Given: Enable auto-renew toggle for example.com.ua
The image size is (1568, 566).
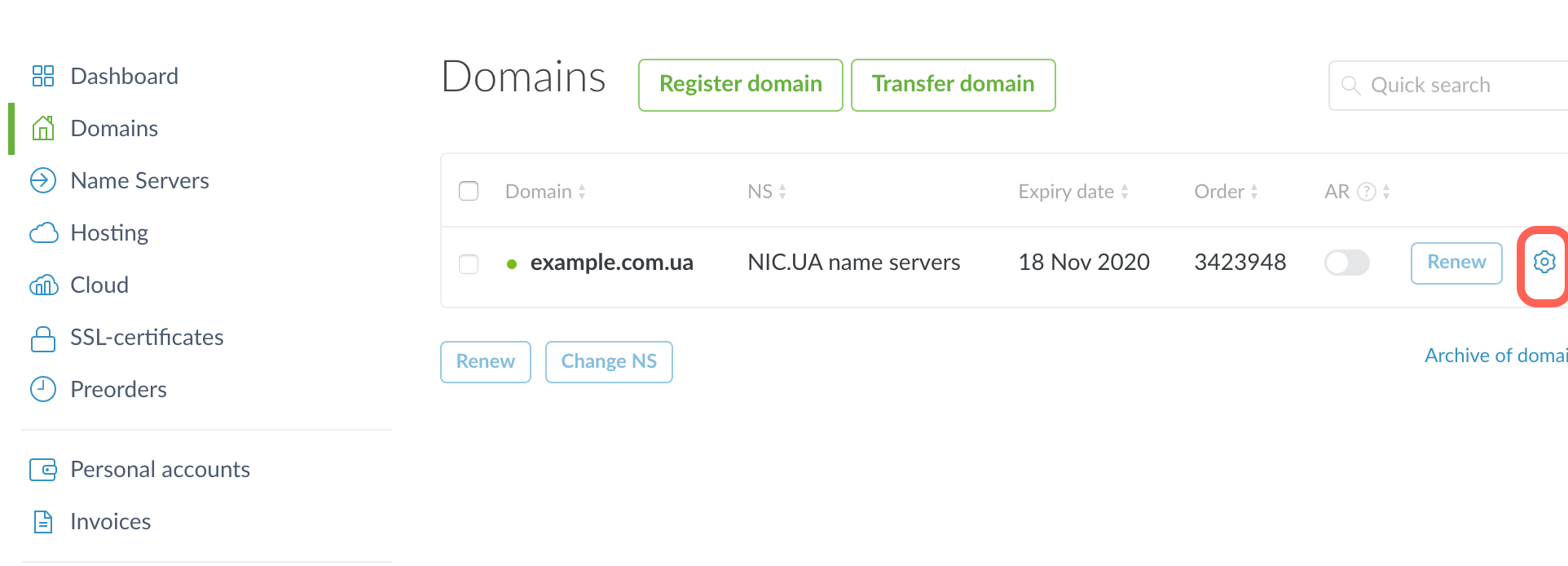Looking at the screenshot, I should (1346, 263).
